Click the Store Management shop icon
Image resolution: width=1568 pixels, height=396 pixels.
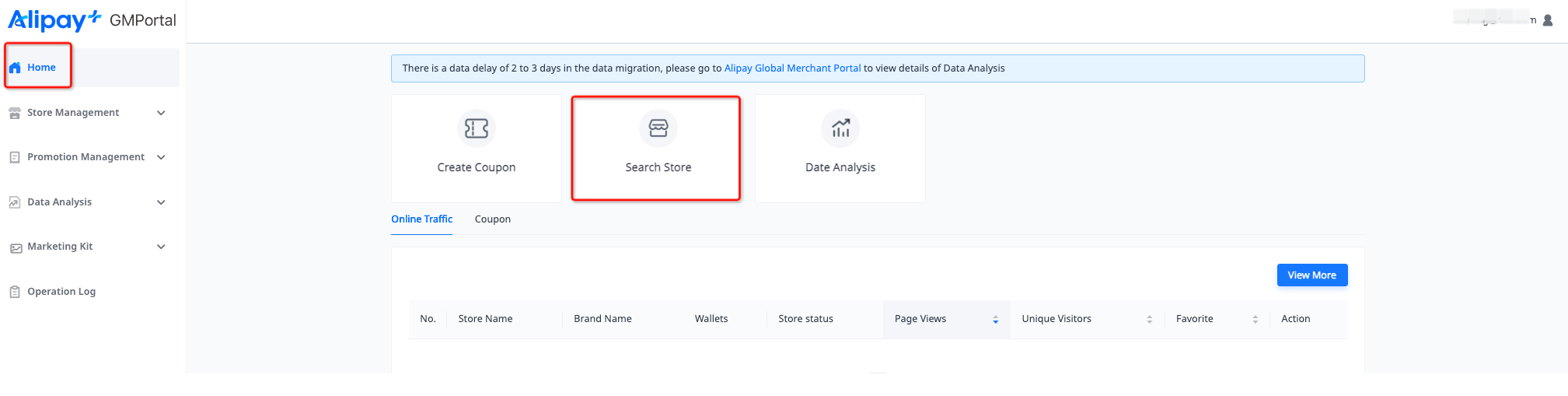pyautogui.click(x=15, y=113)
